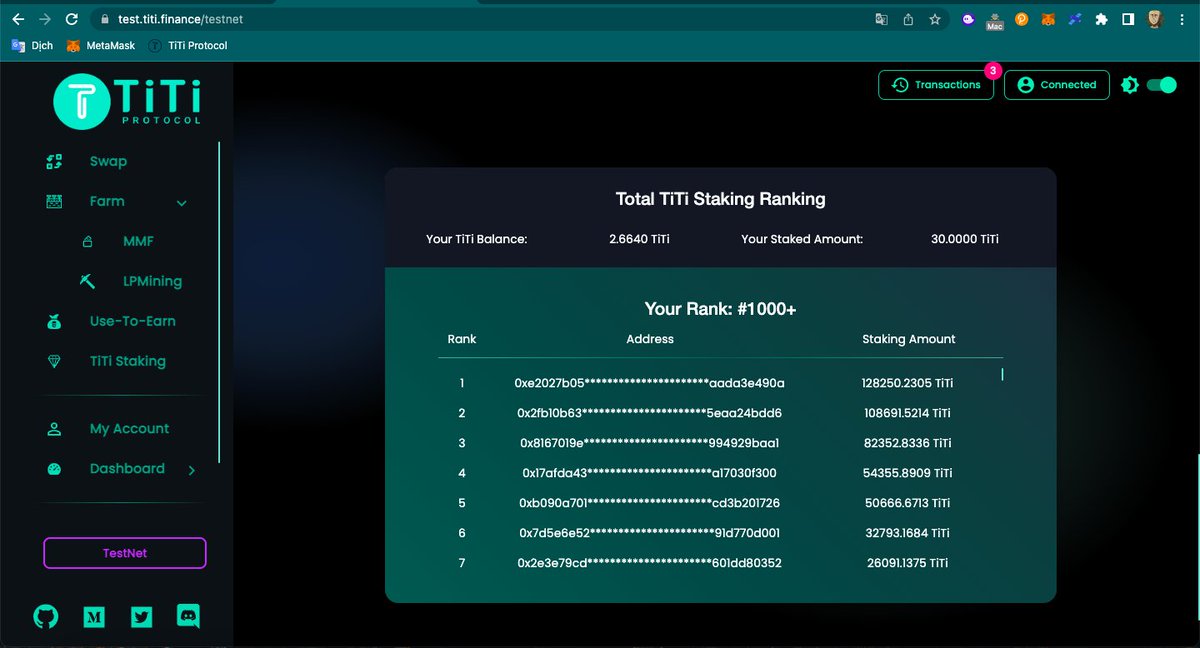Open the Chrome profile avatar
The height and width of the screenshot is (648, 1200).
pyautogui.click(x=1154, y=19)
